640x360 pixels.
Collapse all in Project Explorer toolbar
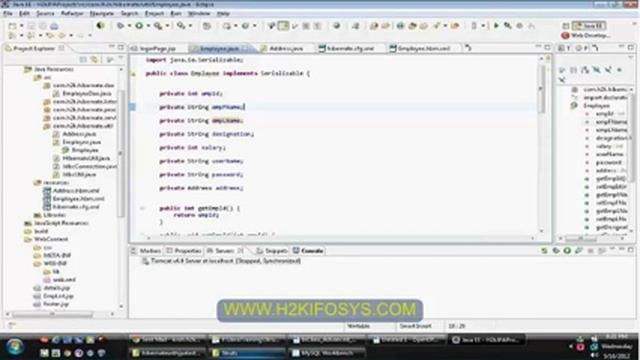(x=83, y=60)
